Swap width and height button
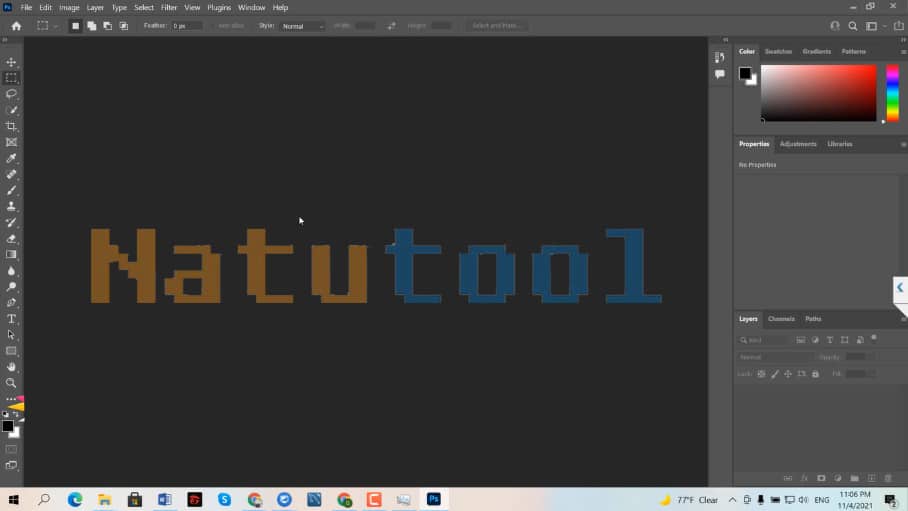 click(391, 26)
